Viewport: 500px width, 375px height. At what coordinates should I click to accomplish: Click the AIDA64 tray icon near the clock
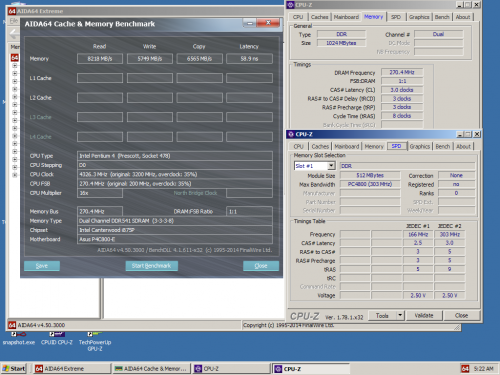pyautogui.click(x=465, y=368)
